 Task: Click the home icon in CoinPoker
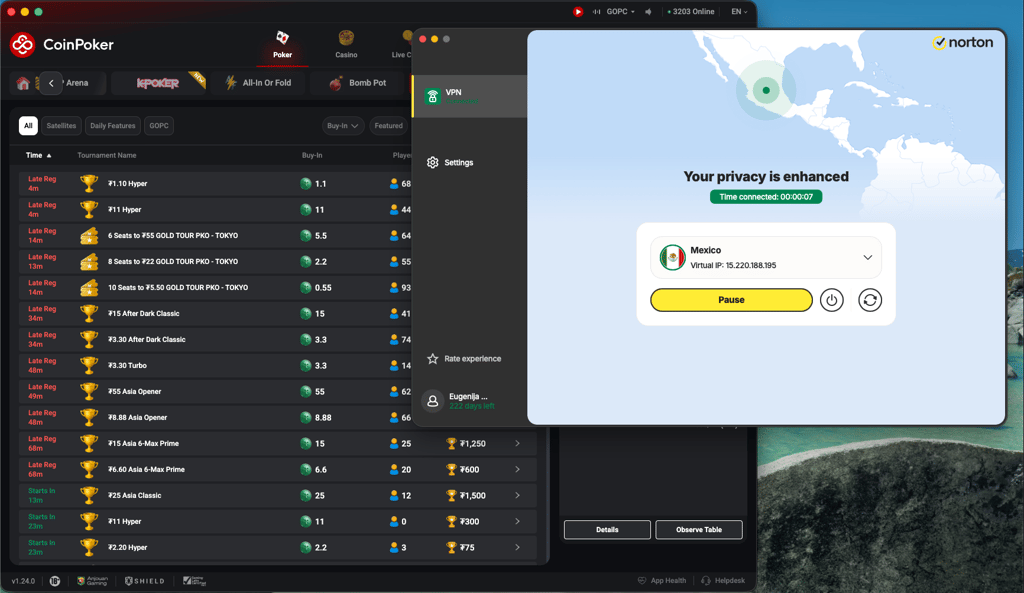[23, 84]
